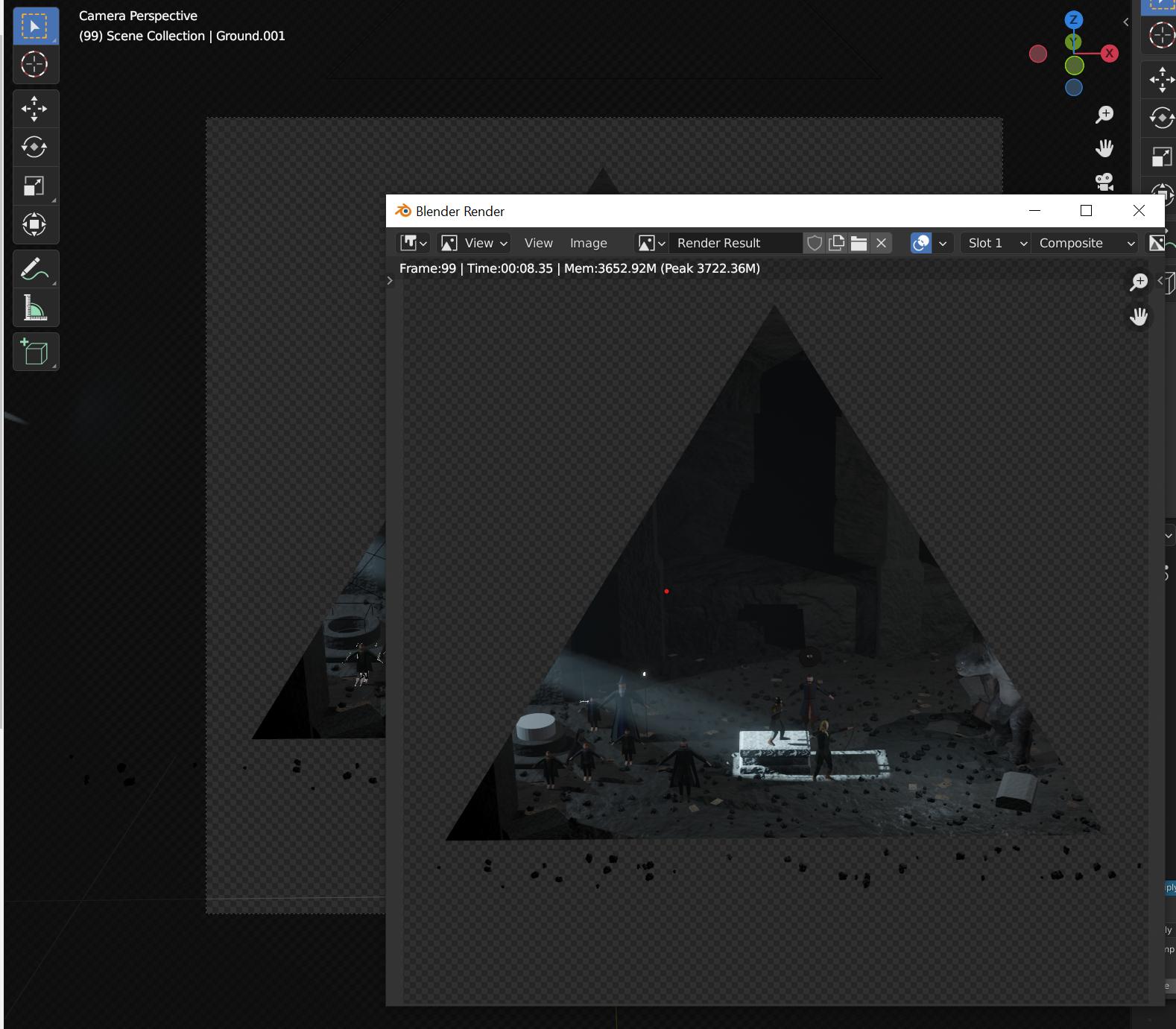Open the View menu in Blender Render
Viewport: 1176px width, 1029px height.
coord(538,243)
